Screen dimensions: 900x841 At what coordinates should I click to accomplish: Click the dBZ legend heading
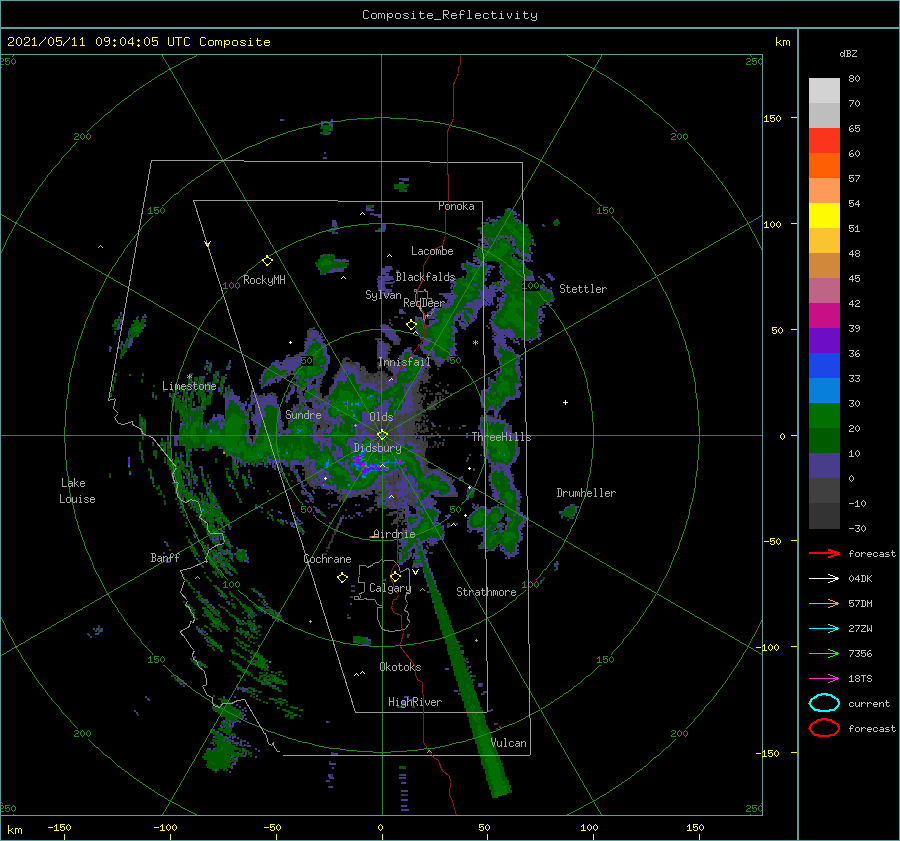point(848,54)
